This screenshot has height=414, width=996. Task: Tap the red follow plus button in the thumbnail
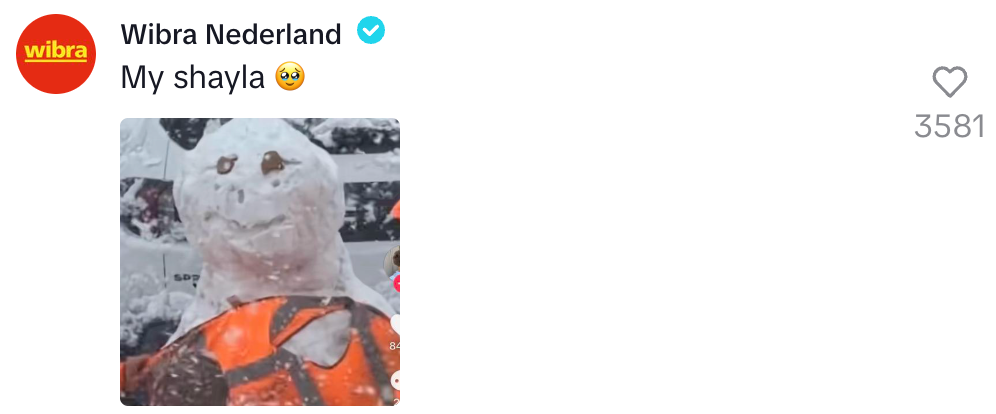(397, 283)
